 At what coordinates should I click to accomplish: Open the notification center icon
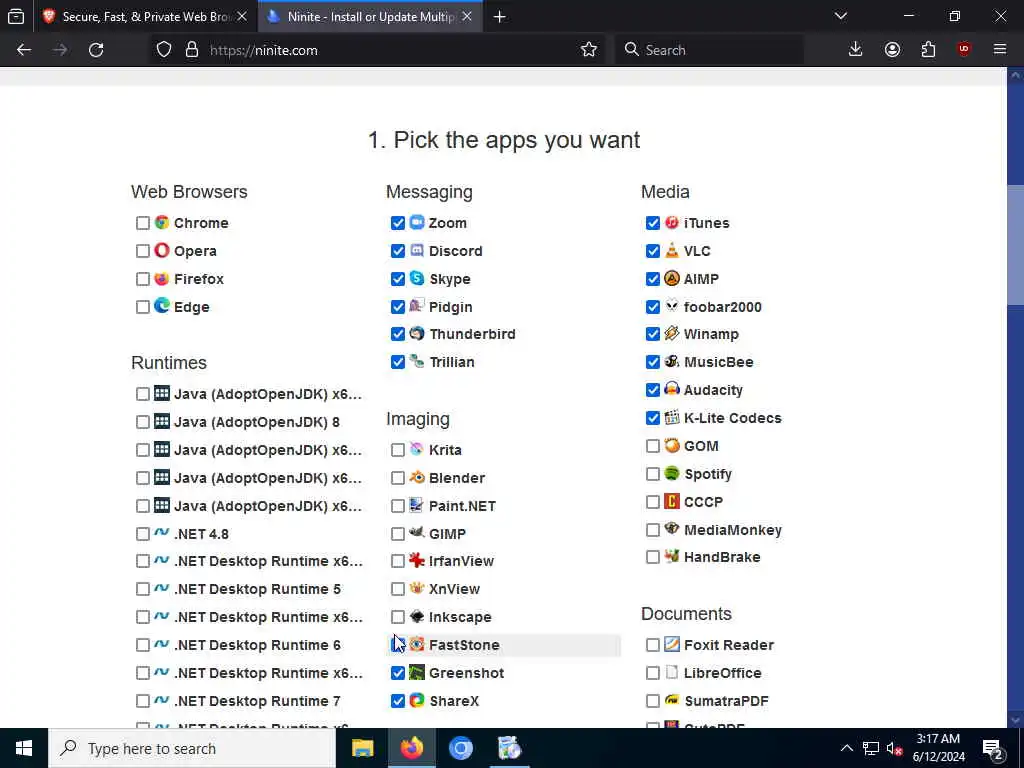click(x=993, y=748)
